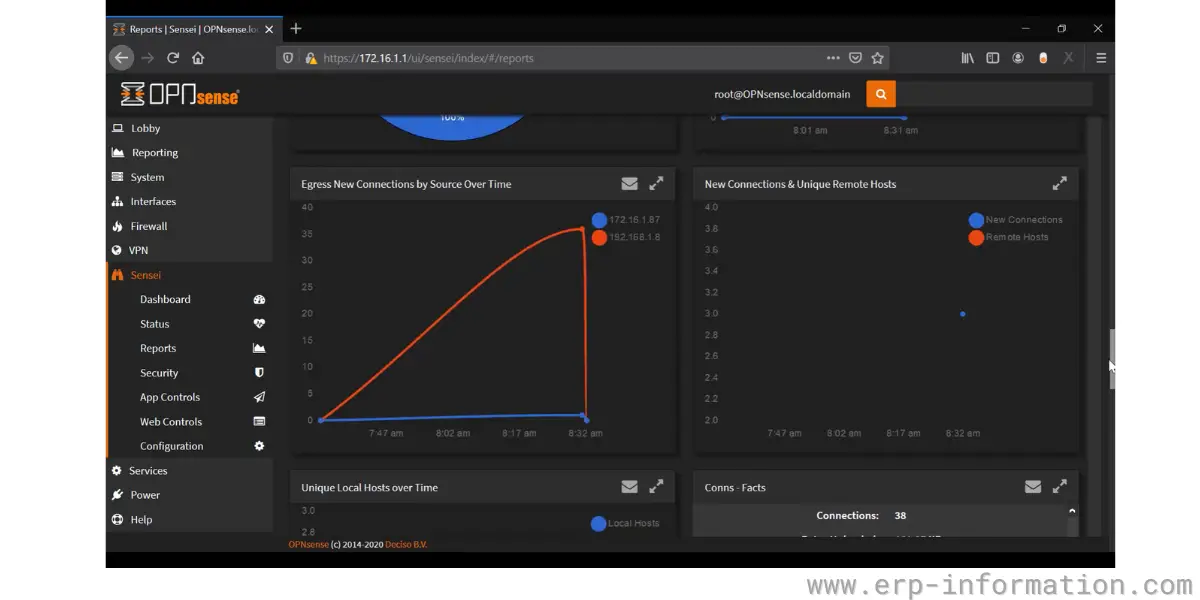Expand Egress New Connections chart fullscreen
1200x600 pixels.
[656, 184]
